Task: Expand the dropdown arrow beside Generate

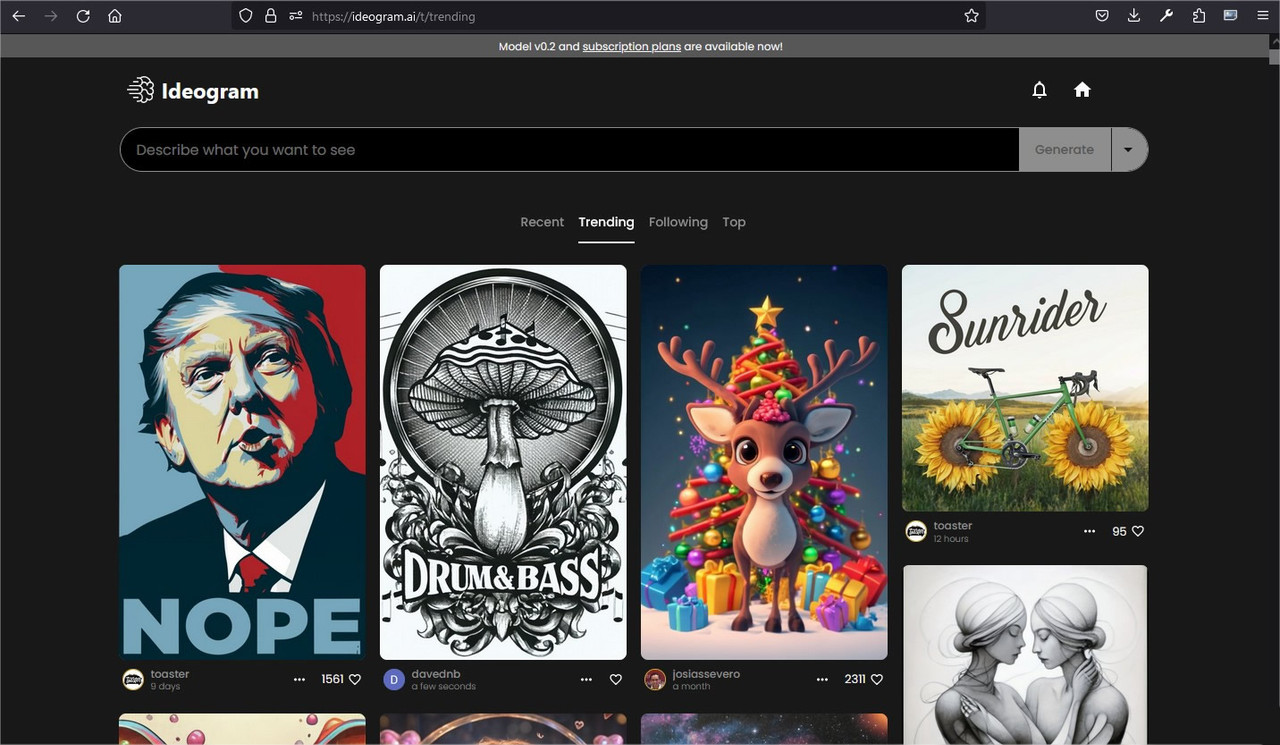Action: tap(1129, 150)
